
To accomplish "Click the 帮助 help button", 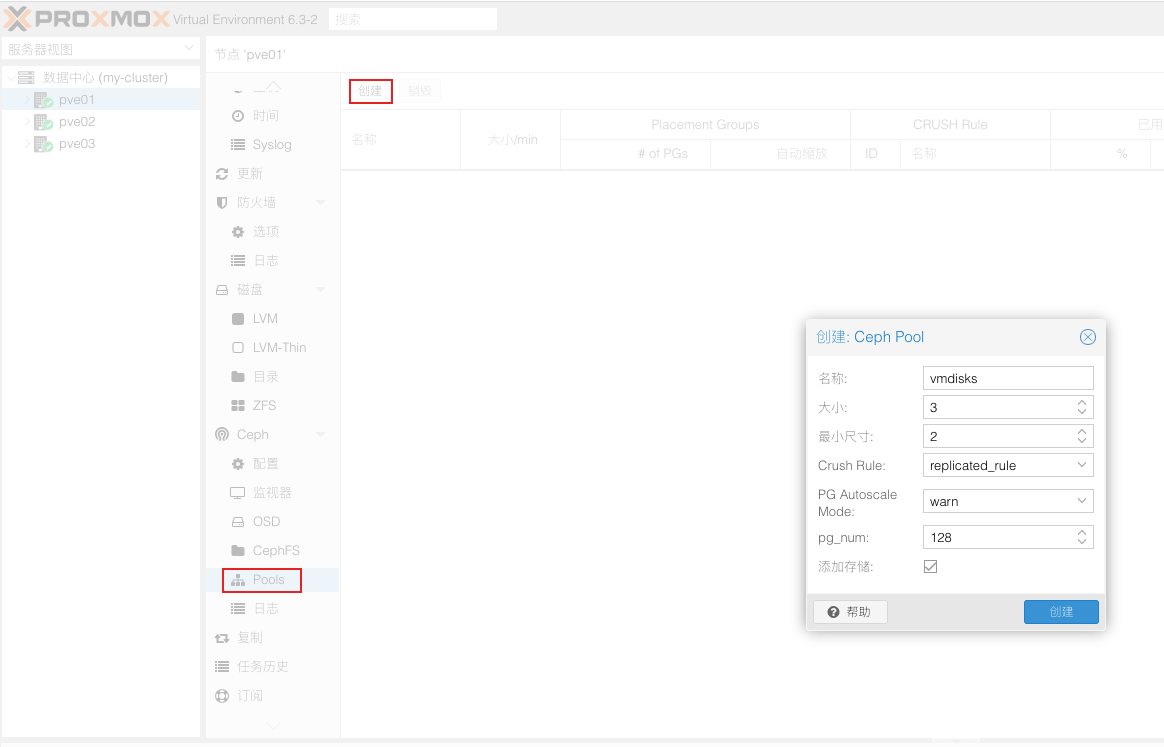I will coord(850,612).
